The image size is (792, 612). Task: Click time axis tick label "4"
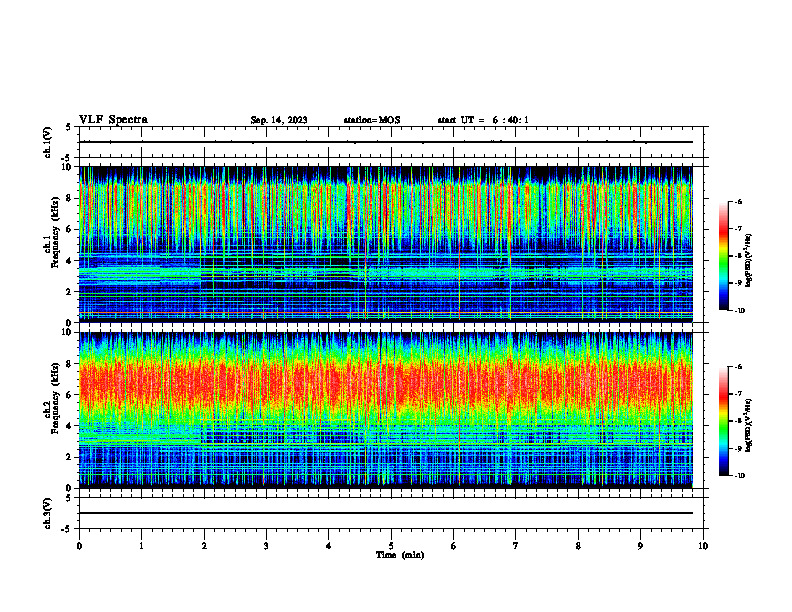click(329, 546)
